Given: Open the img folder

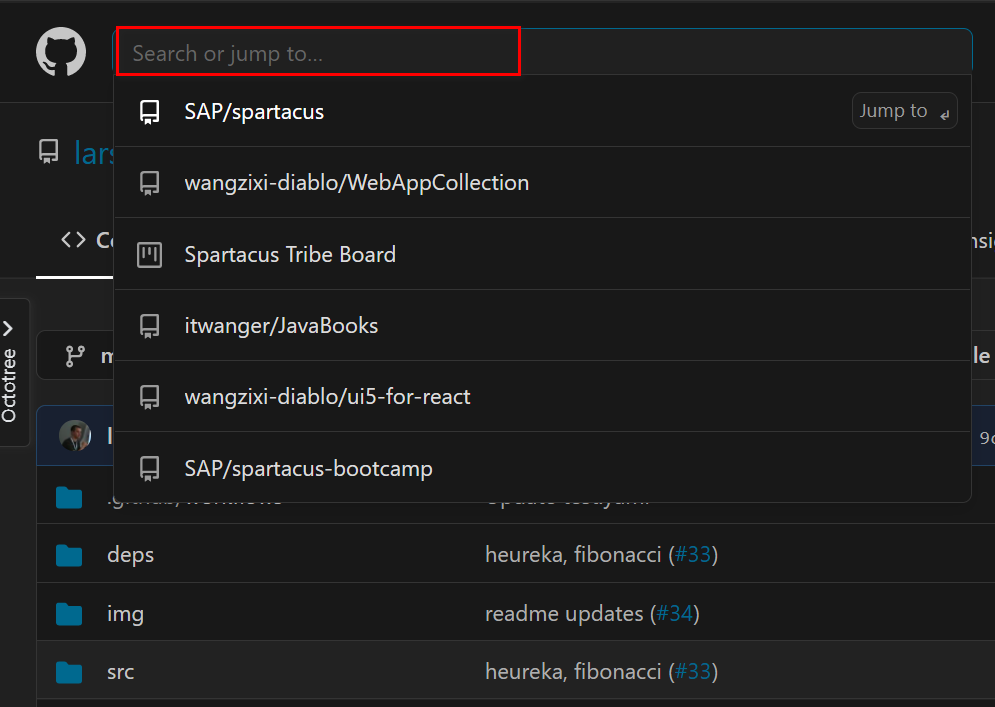Looking at the screenshot, I should (125, 614).
